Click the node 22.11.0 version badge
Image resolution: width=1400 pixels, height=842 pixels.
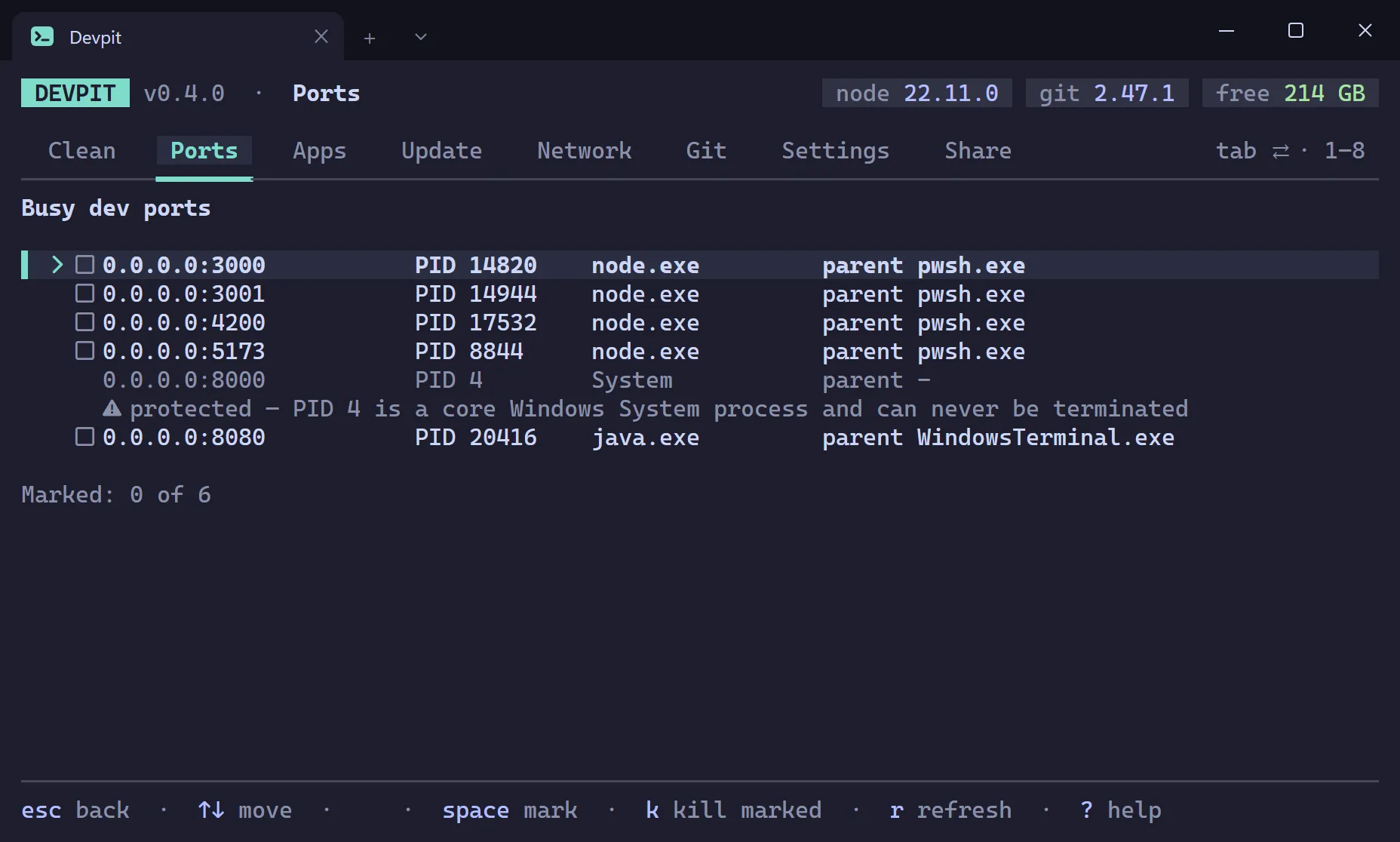pos(917,93)
